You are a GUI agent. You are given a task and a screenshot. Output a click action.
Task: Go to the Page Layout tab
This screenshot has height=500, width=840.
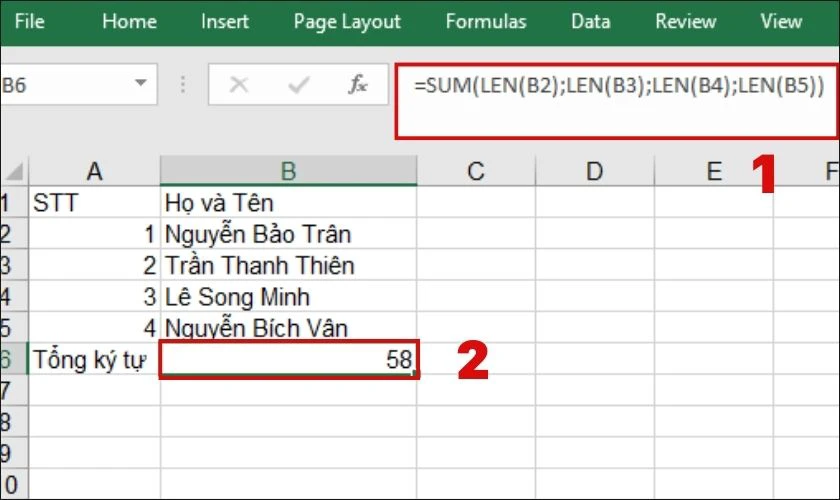pyautogui.click(x=347, y=21)
